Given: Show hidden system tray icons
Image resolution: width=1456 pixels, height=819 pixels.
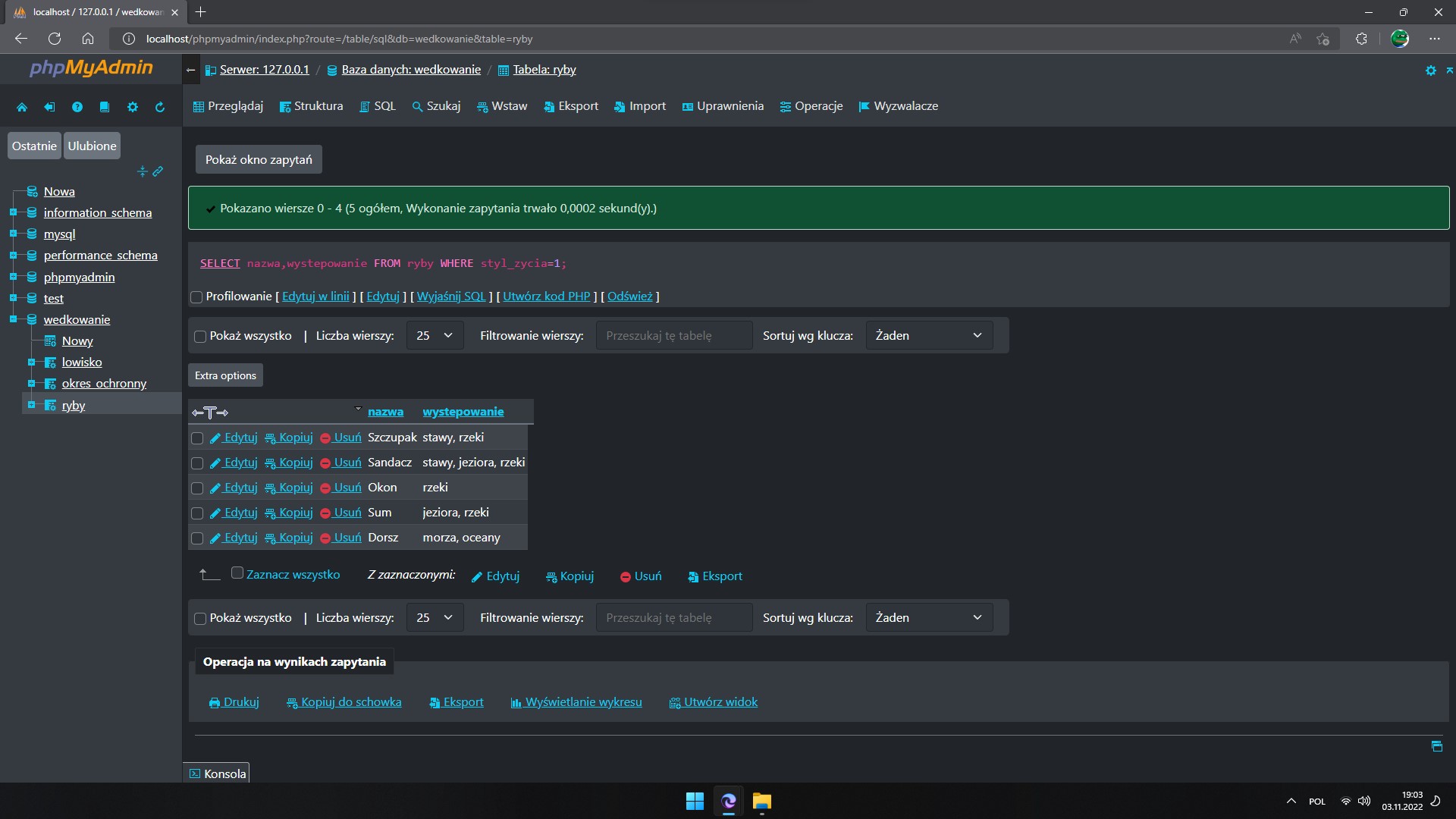Looking at the screenshot, I should [x=1291, y=801].
